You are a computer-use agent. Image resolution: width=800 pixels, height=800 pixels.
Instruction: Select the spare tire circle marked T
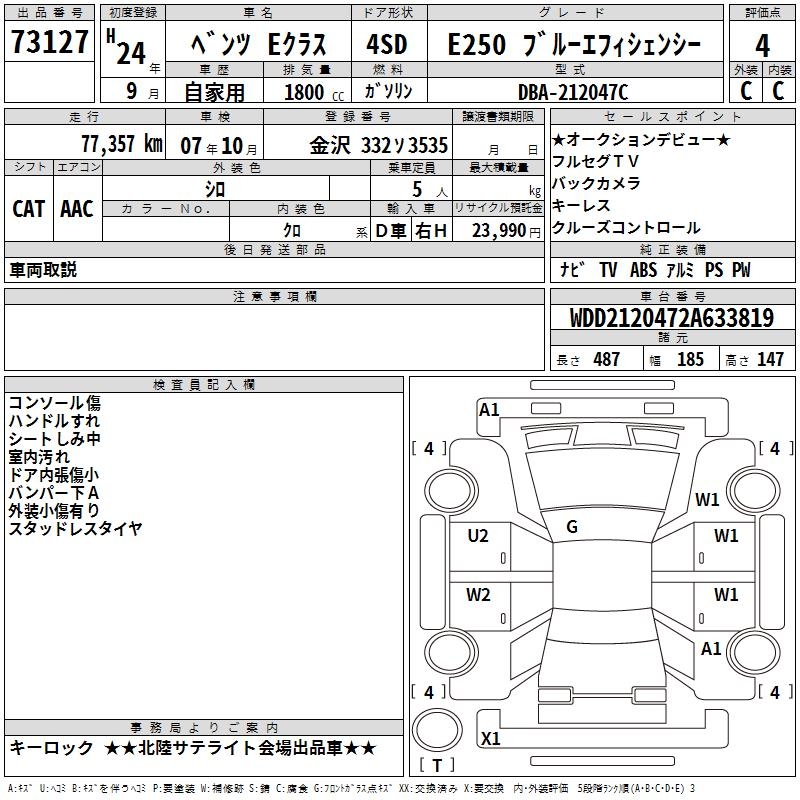(x=437, y=731)
